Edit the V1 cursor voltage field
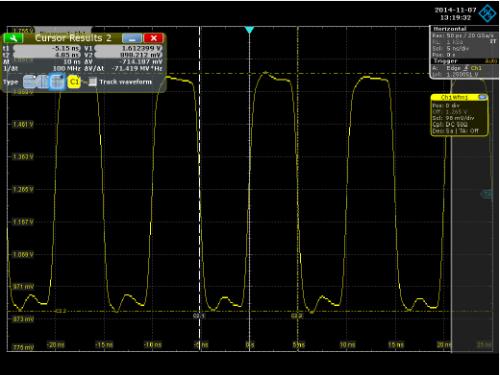The height and width of the screenshot is (375, 500). click(x=128, y=48)
